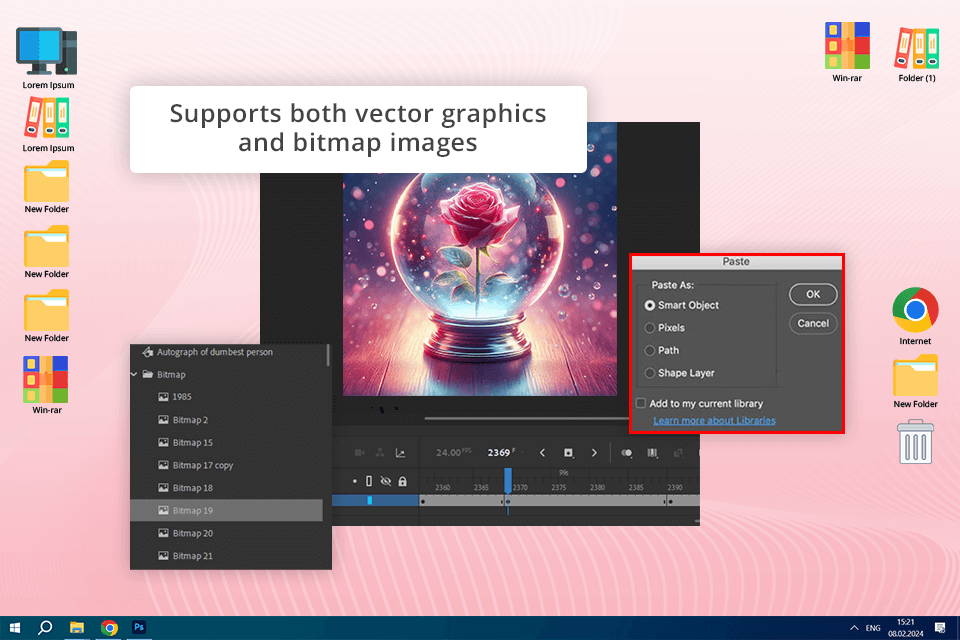Click the Bitmap 19 image icon
Image resolution: width=960 pixels, height=640 pixels.
coord(163,510)
